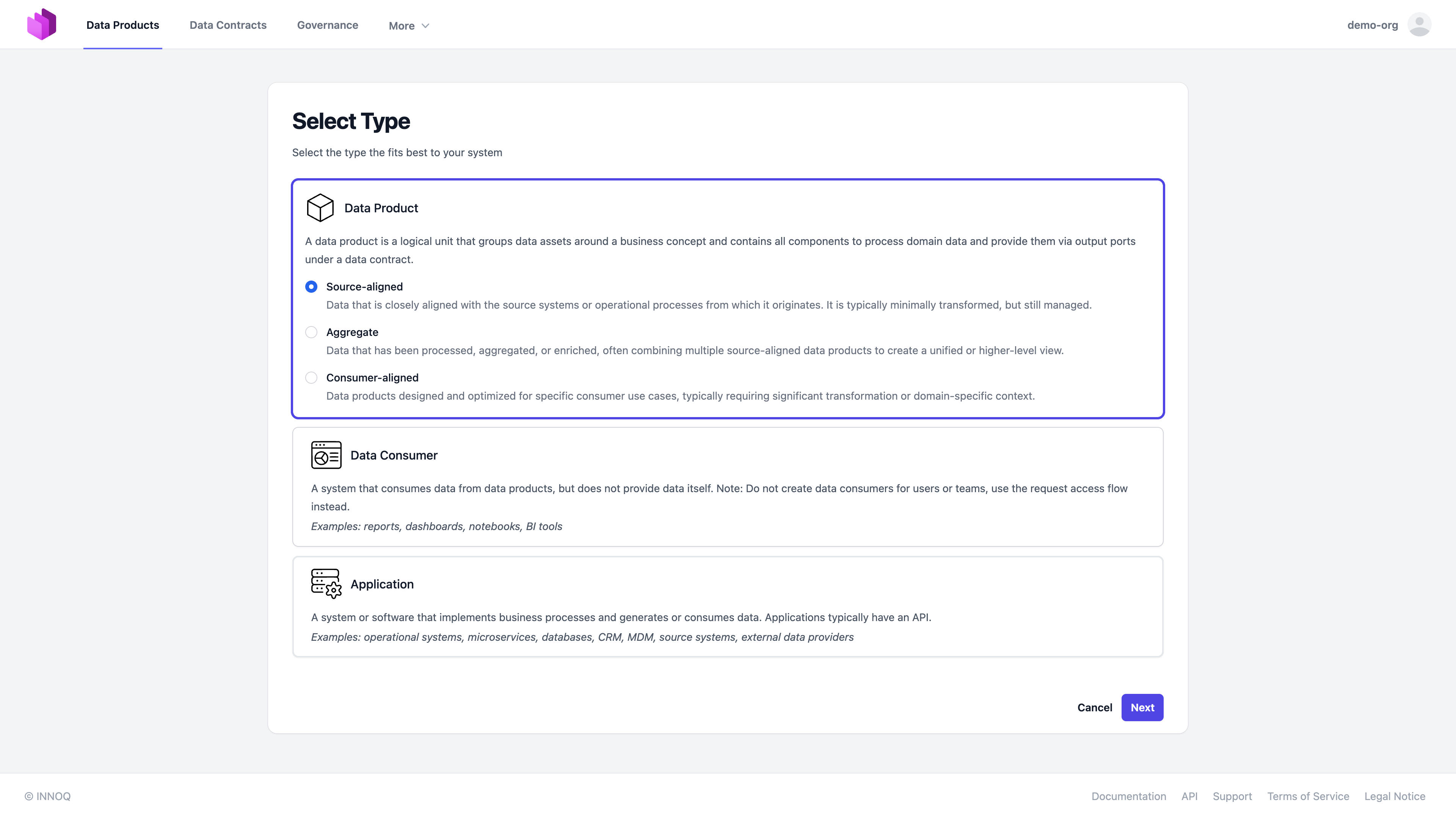Select the Source-aligned radio button
Screen dimensions: 1456x819
[x=311, y=287]
